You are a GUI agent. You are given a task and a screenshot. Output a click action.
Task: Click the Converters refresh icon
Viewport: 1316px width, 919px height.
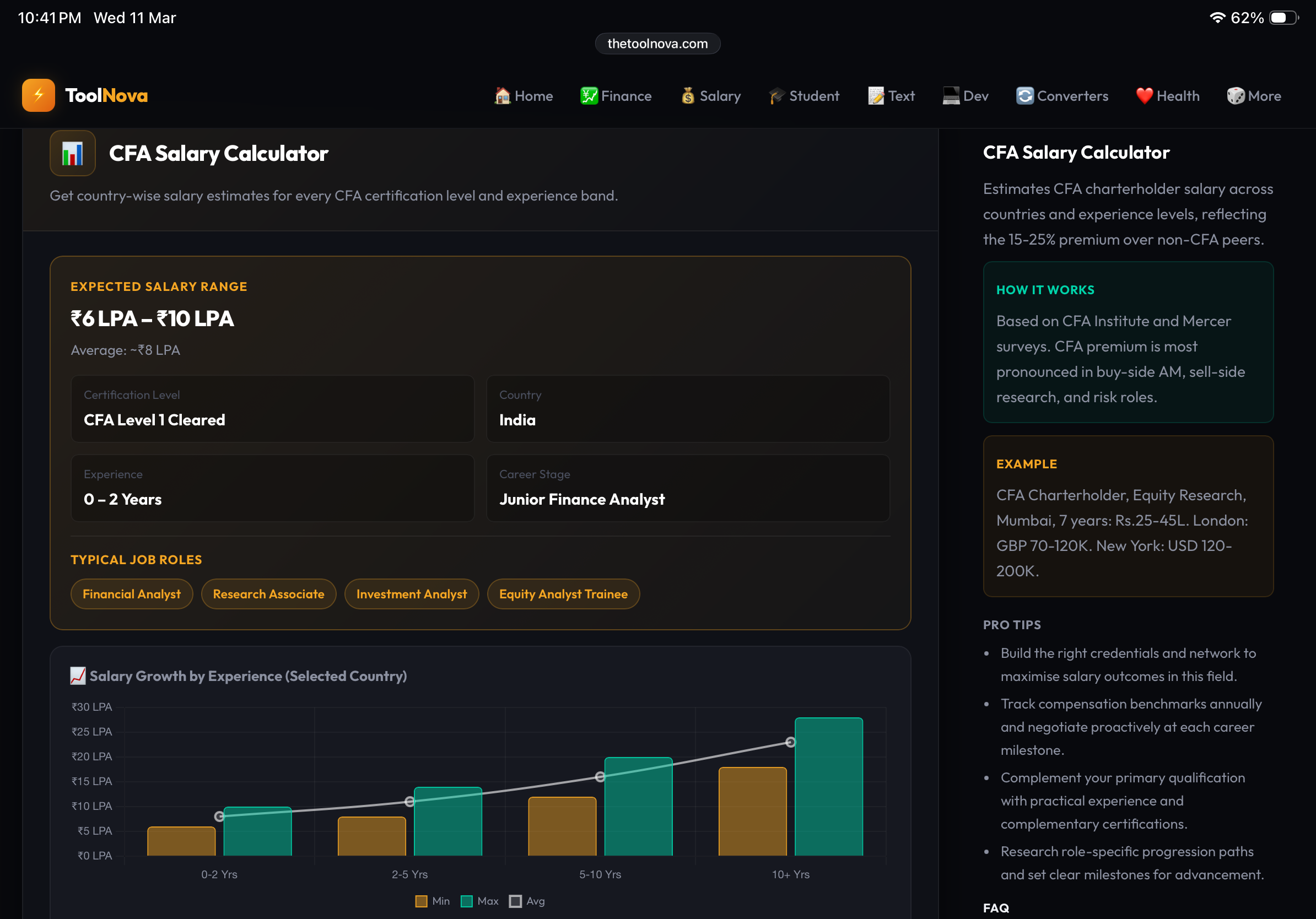[x=1026, y=96]
